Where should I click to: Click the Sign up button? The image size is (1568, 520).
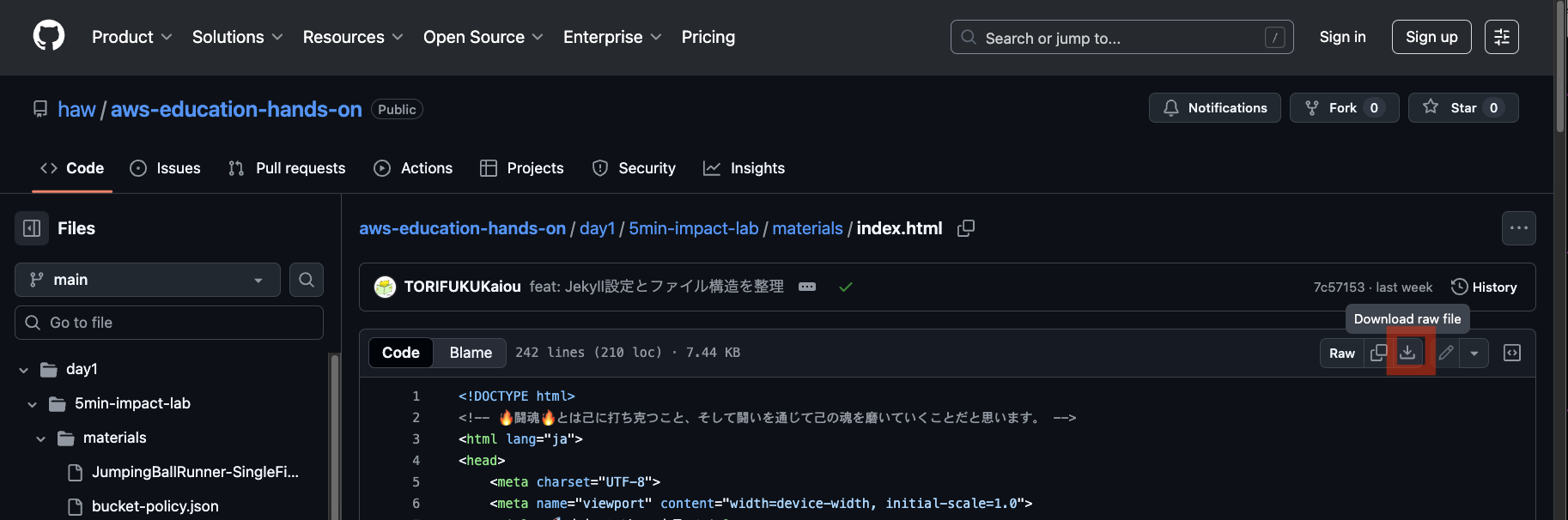pyautogui.click(x=1431, y=37)
